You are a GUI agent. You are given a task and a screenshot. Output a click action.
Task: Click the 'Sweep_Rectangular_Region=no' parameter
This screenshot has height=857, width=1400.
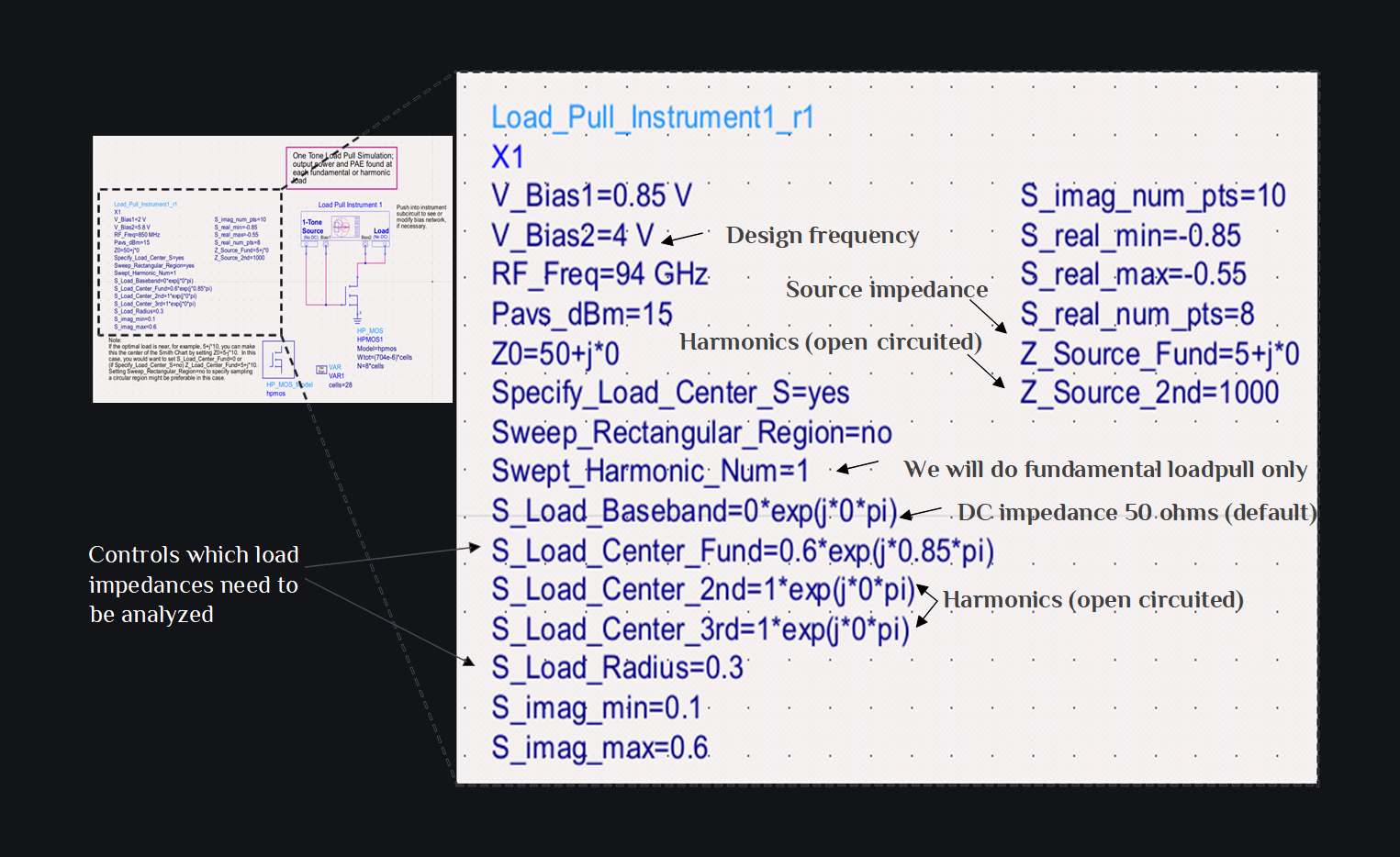point(691,432)
